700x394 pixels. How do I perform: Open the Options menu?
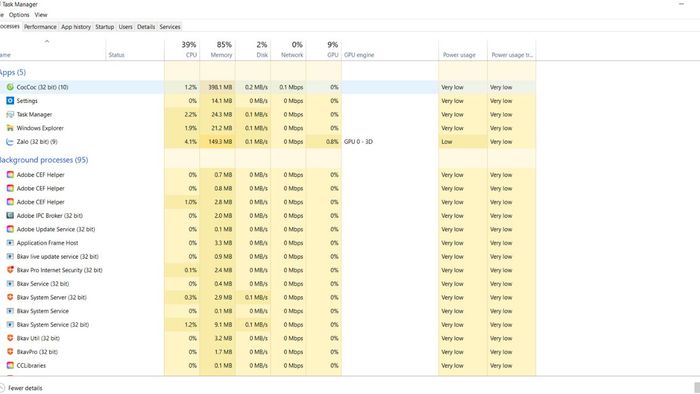(x=19, y=15)
